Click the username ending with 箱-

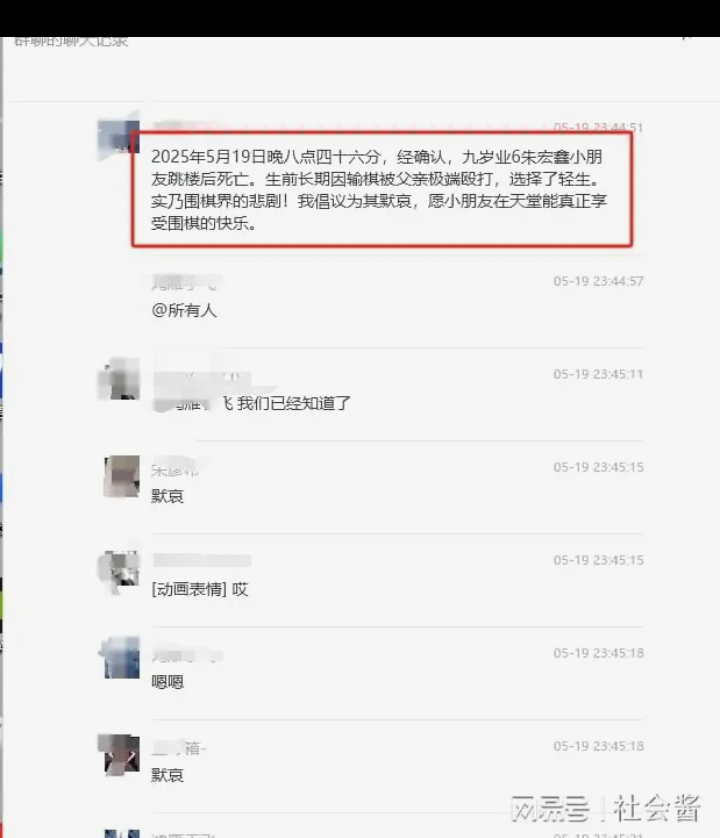pos(179,748)
